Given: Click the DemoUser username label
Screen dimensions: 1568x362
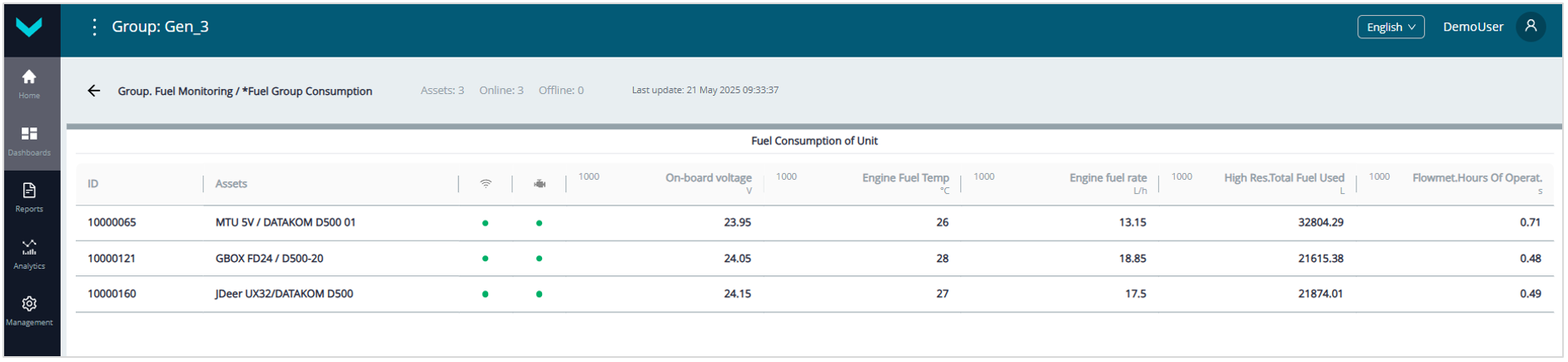Looking at the screenshot, I should [1472, 27].
